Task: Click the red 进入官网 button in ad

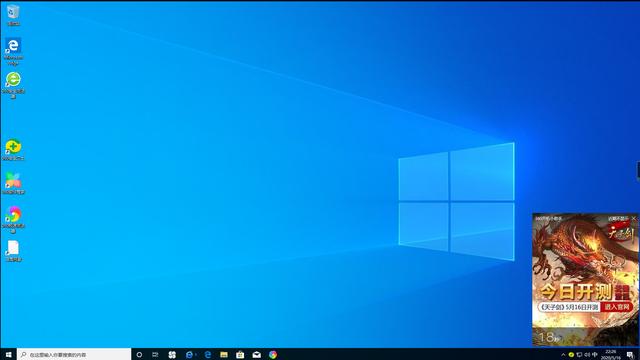Action: coord(617,307)
